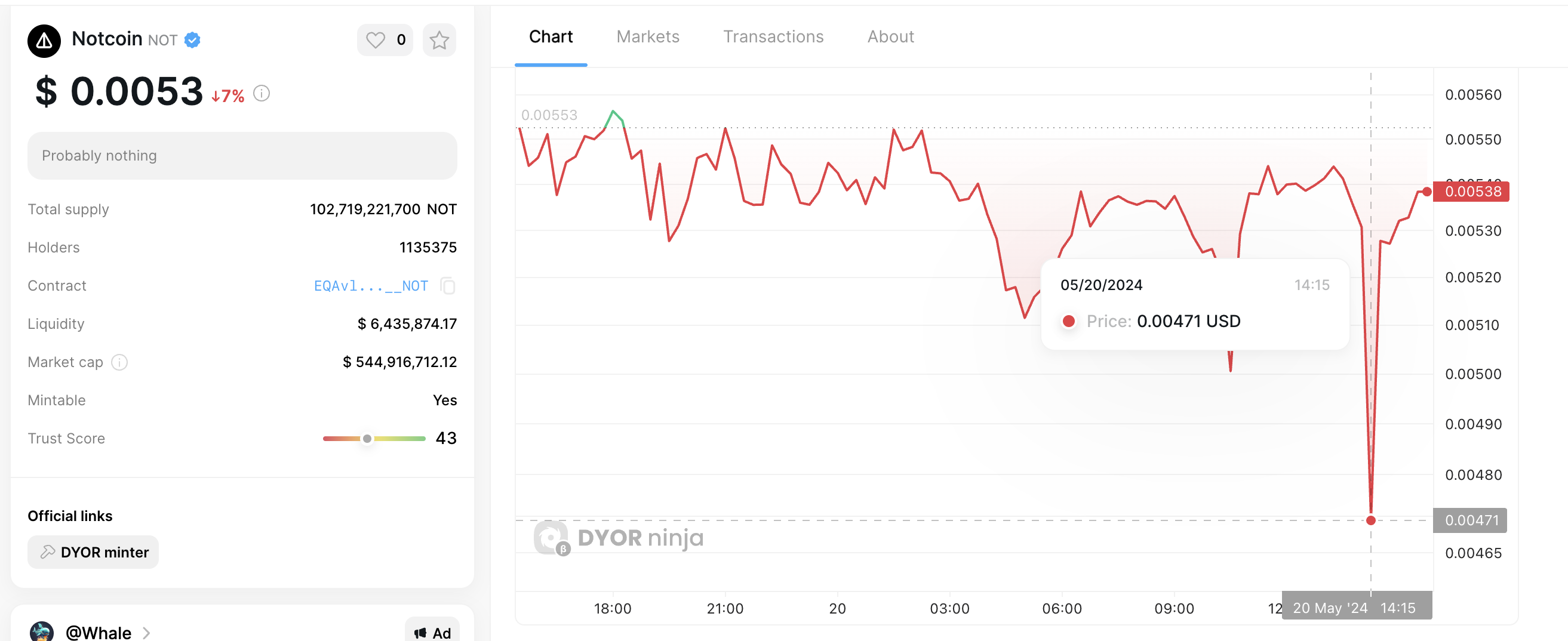Click the Notcoin logo icon

(44, 41)
